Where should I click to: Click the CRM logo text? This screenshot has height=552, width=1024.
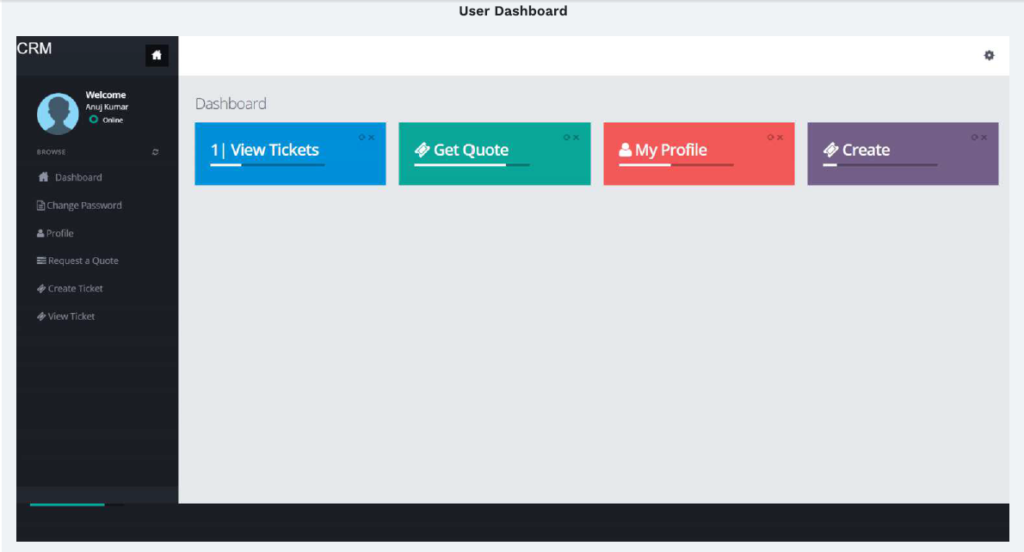pyautogui.click(x=34, y=48)
